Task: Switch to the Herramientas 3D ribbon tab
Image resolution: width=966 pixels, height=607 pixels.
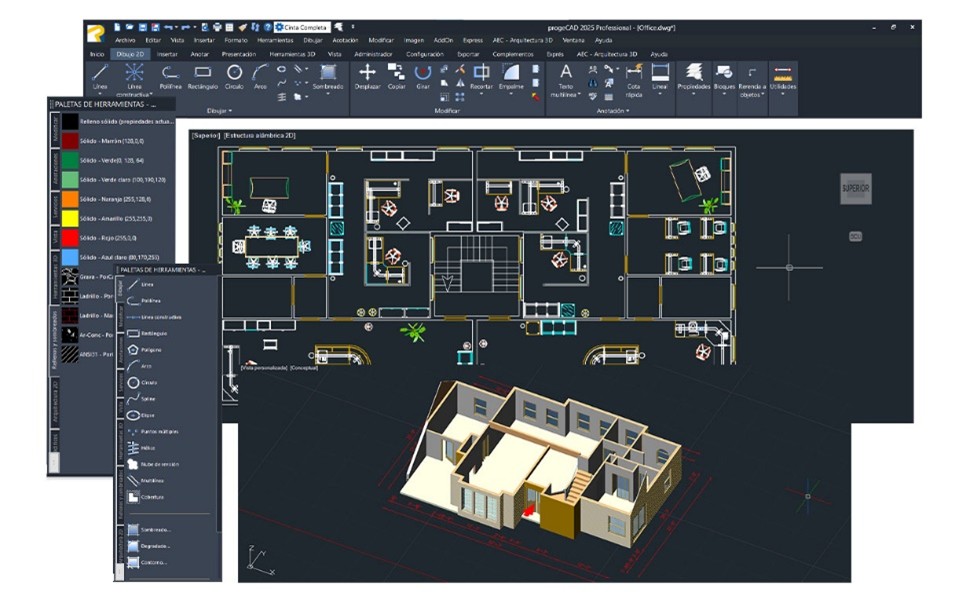Action: coord(292,53)
